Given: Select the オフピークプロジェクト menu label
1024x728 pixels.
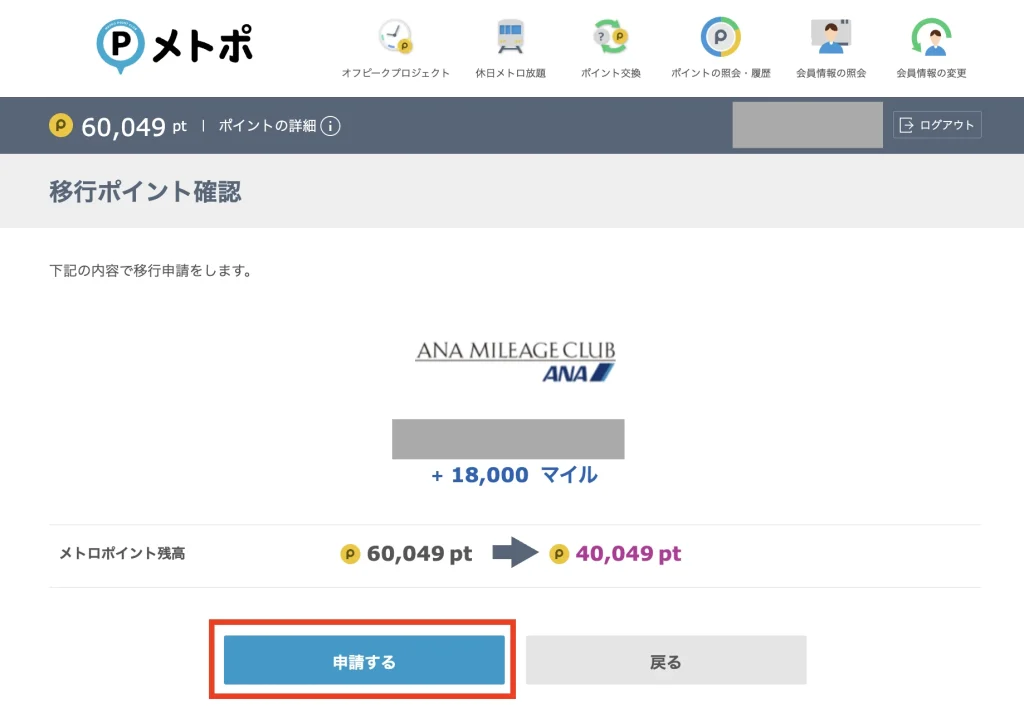Looking at the screenshot, I should (x=395, y=73).
